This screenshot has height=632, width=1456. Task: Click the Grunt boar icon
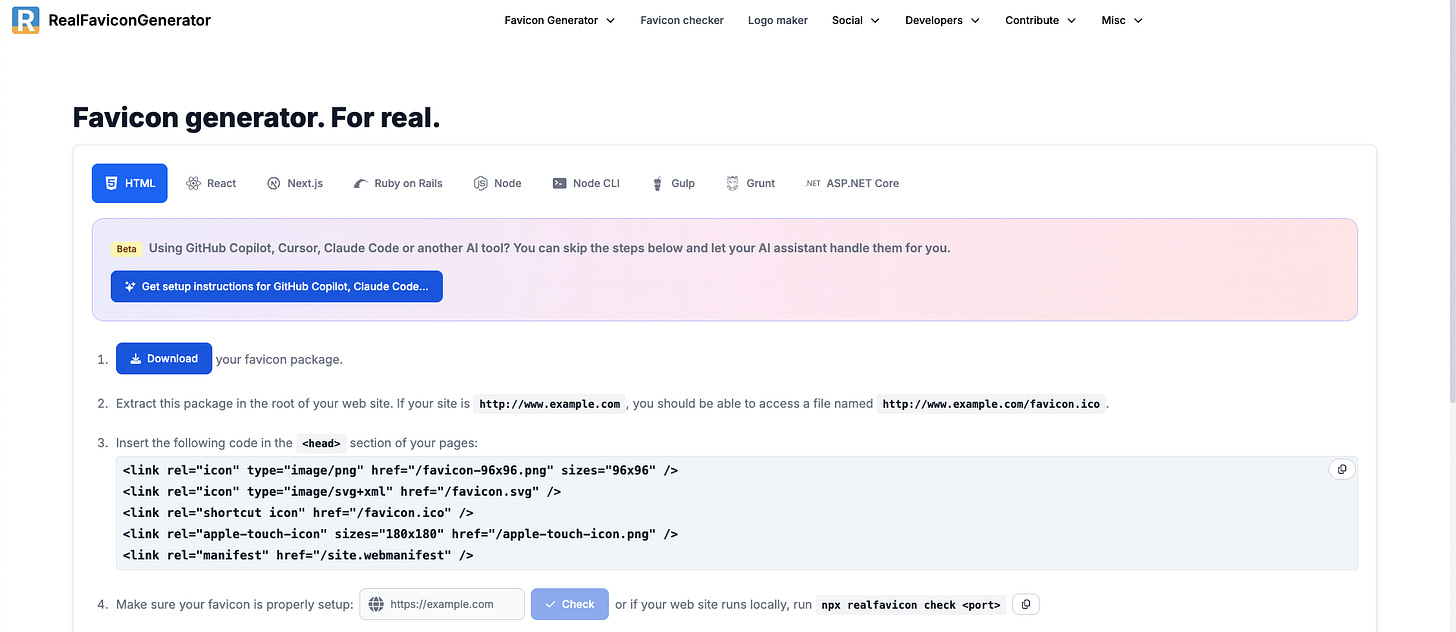click(733, 183)
